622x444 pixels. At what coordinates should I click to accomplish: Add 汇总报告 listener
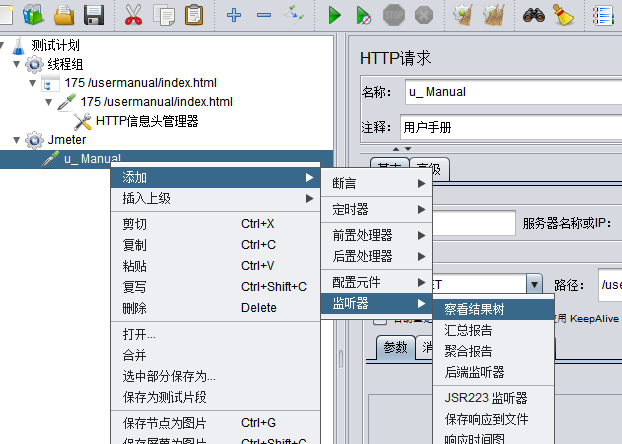(x=493, y=330)
